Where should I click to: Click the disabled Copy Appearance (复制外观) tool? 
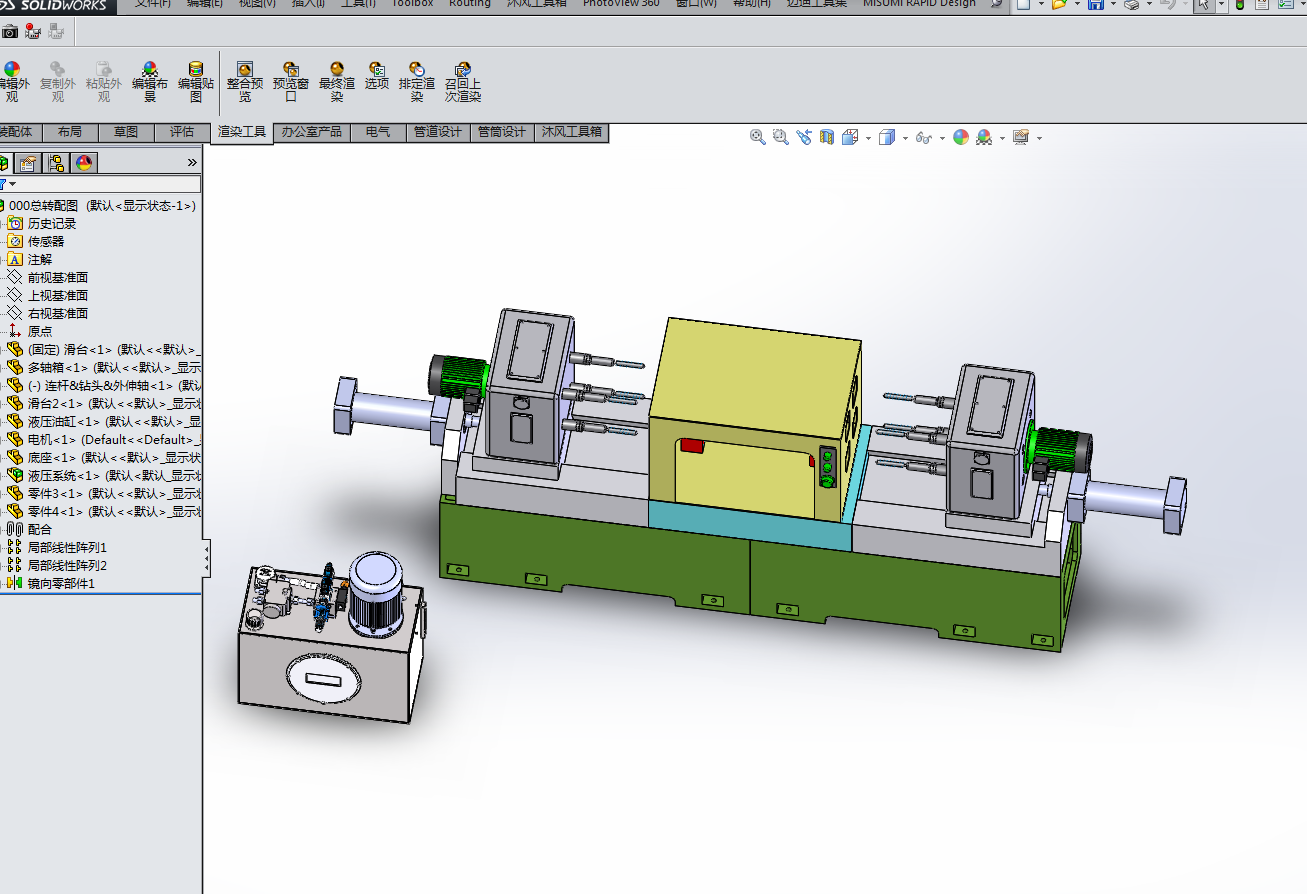coord(58,81)
